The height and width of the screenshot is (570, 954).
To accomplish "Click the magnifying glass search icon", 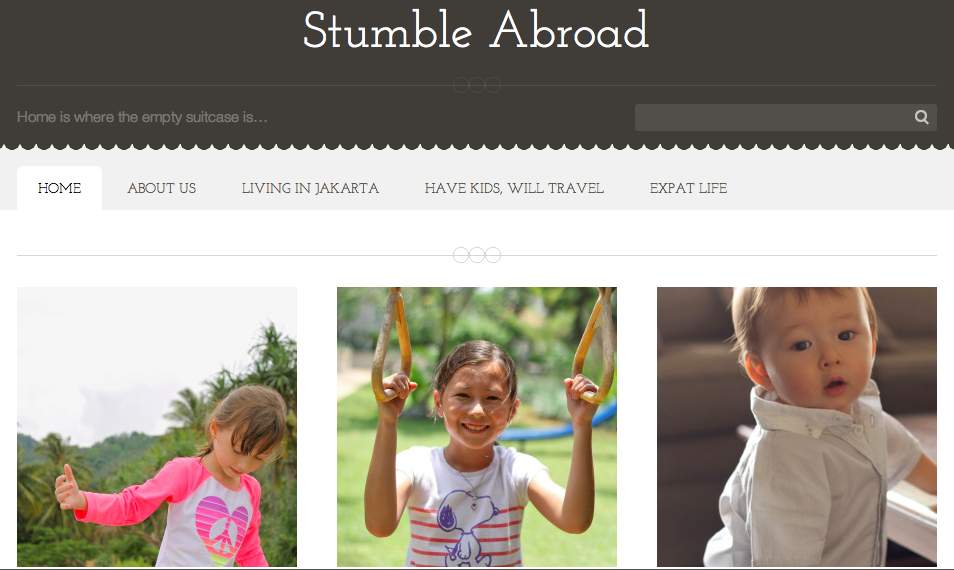I will [921, 117].
